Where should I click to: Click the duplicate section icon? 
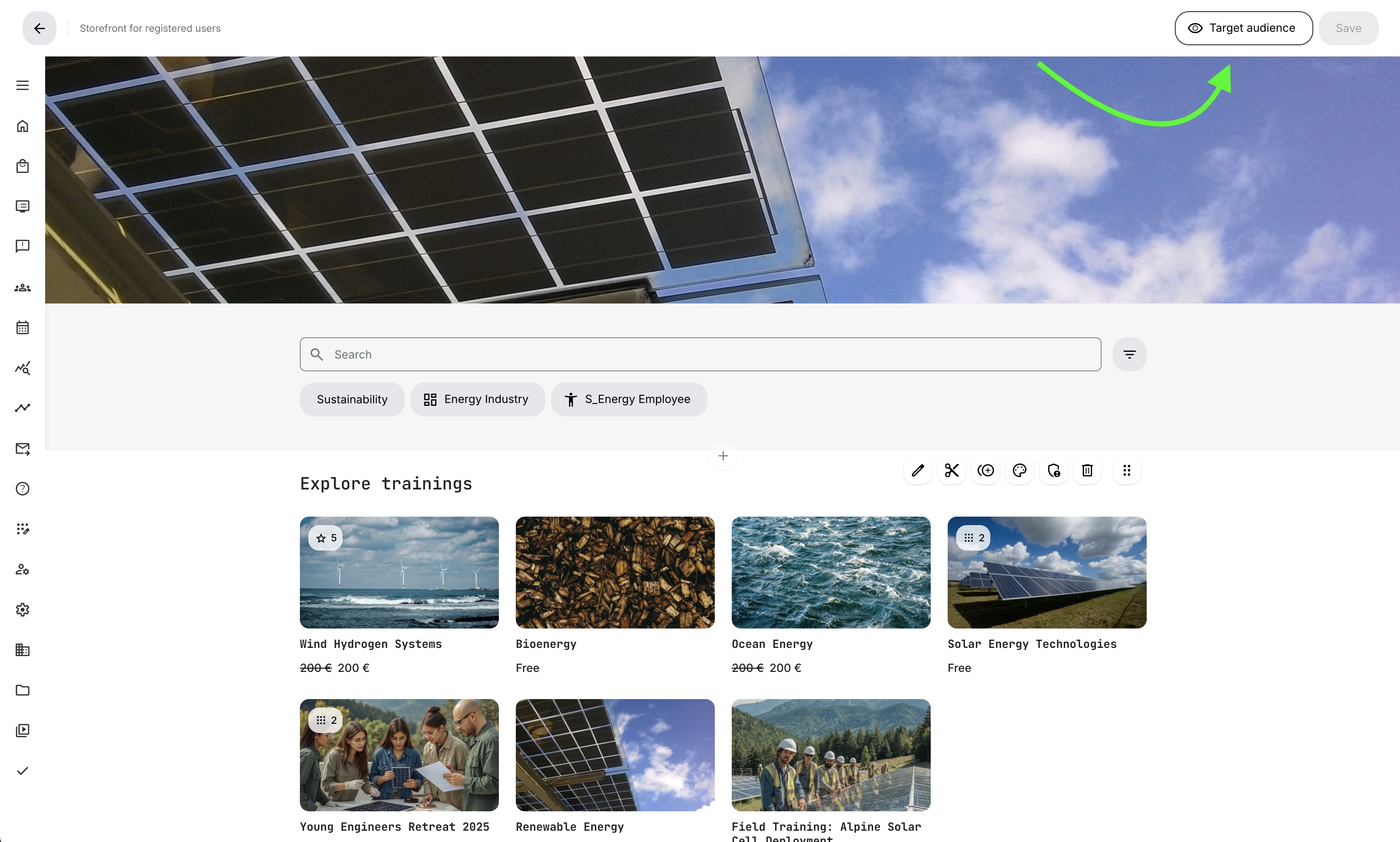pyautogui.click(x=986, y=470)
